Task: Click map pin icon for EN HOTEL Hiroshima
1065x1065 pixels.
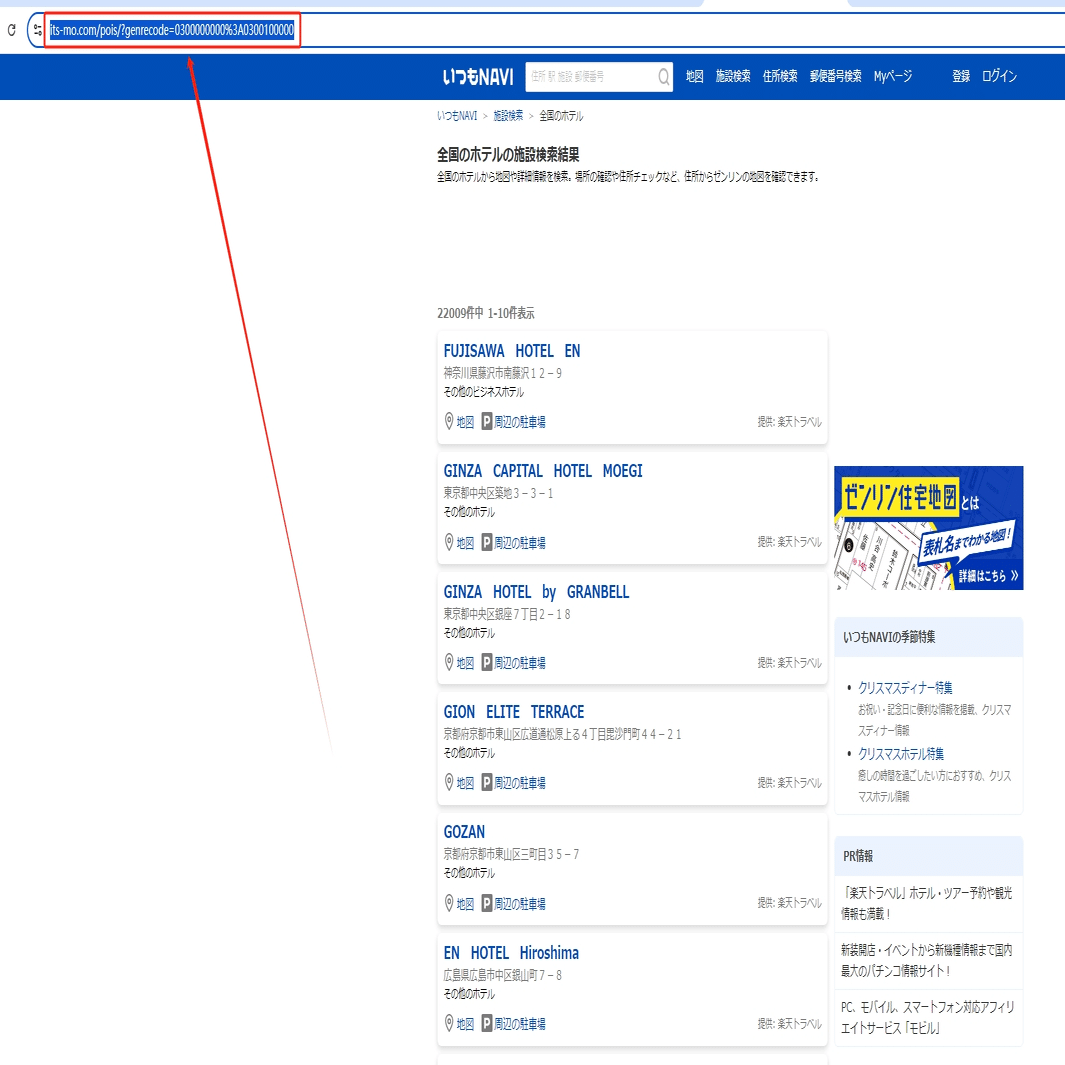Action: pos(449,1024)
